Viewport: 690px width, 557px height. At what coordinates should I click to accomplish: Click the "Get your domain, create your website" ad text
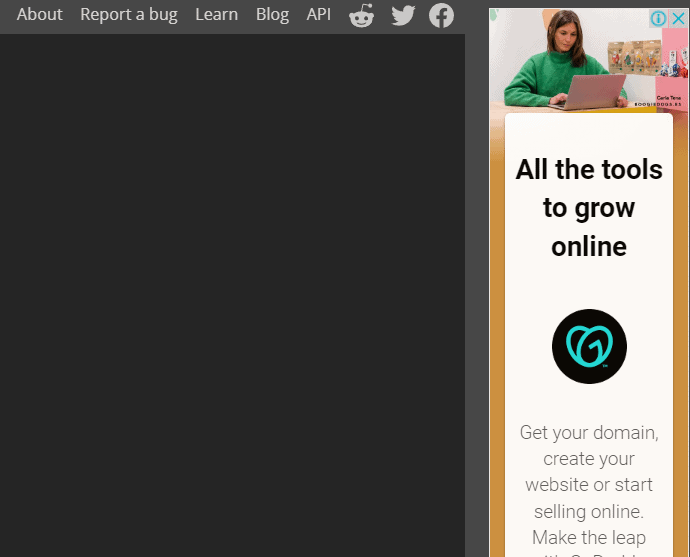coord(589,490)
